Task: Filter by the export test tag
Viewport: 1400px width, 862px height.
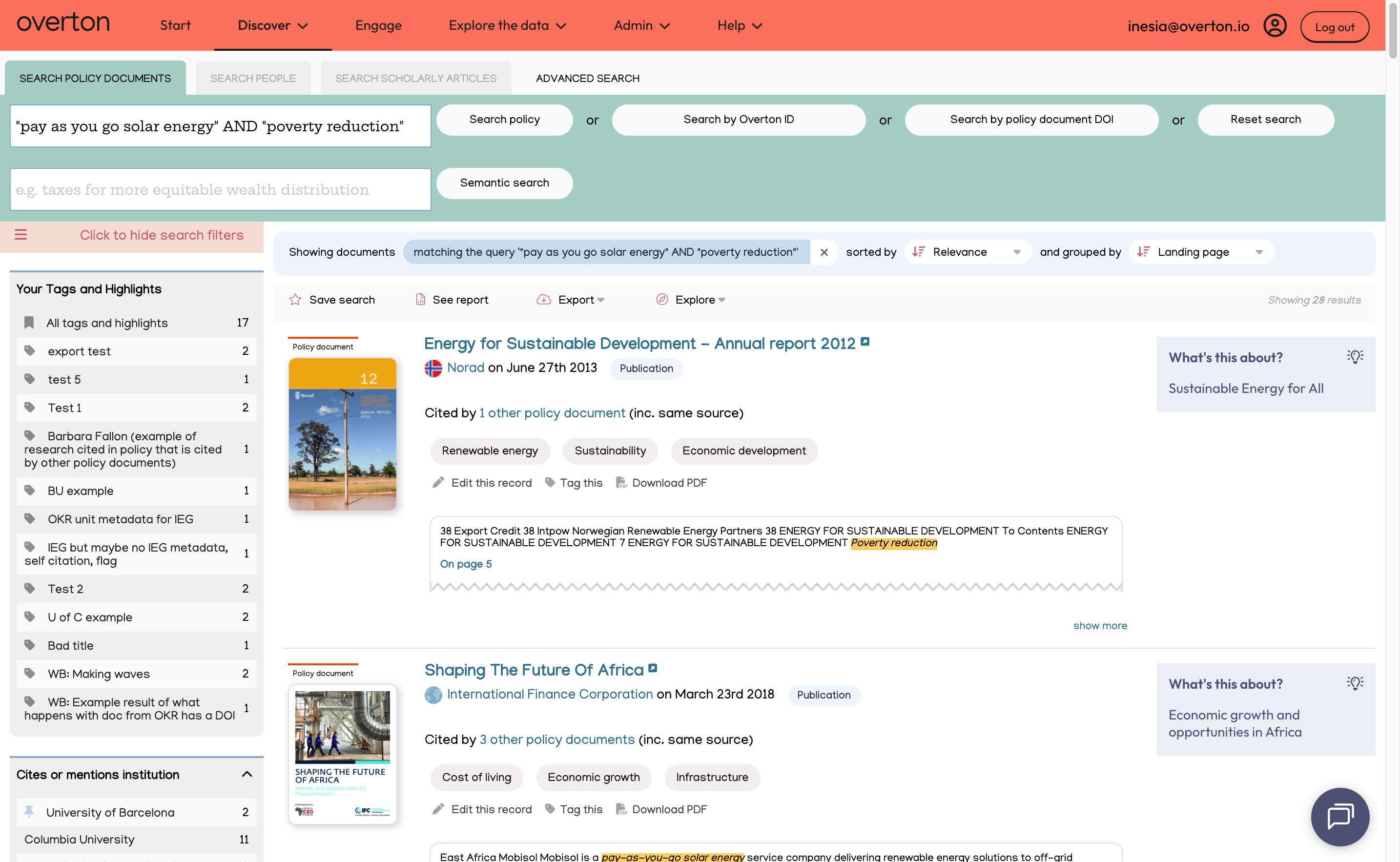Action: click(136, 351)
